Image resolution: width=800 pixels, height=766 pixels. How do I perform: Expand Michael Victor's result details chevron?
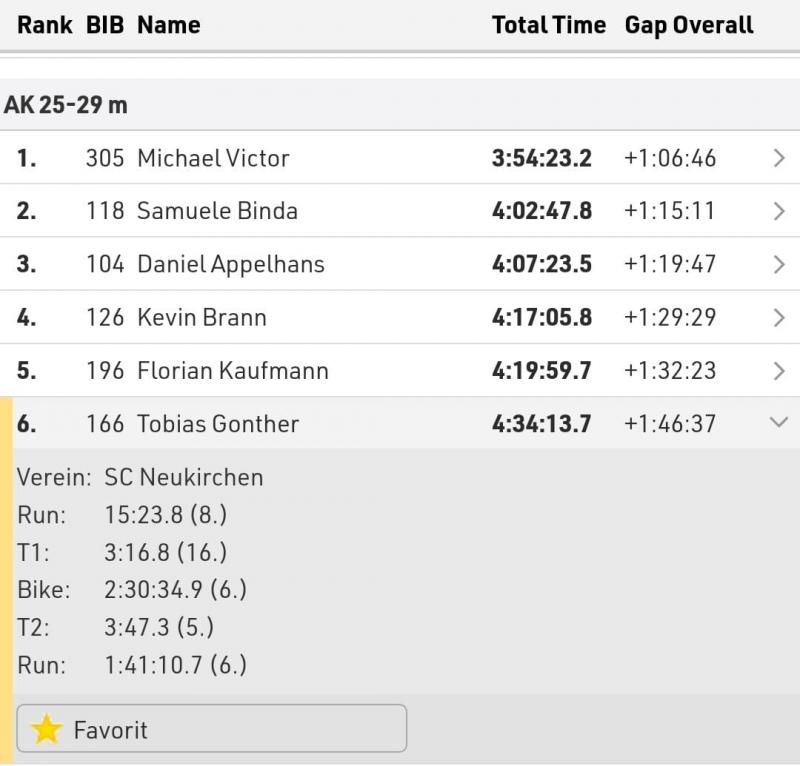pos(779,158)
